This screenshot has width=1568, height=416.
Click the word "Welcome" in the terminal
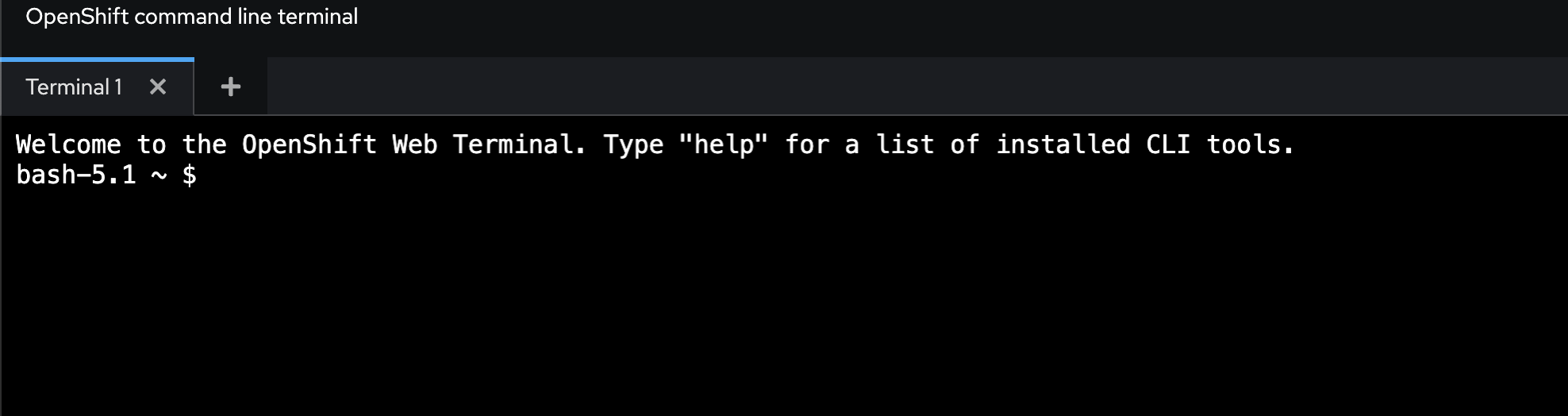point(68,144)
